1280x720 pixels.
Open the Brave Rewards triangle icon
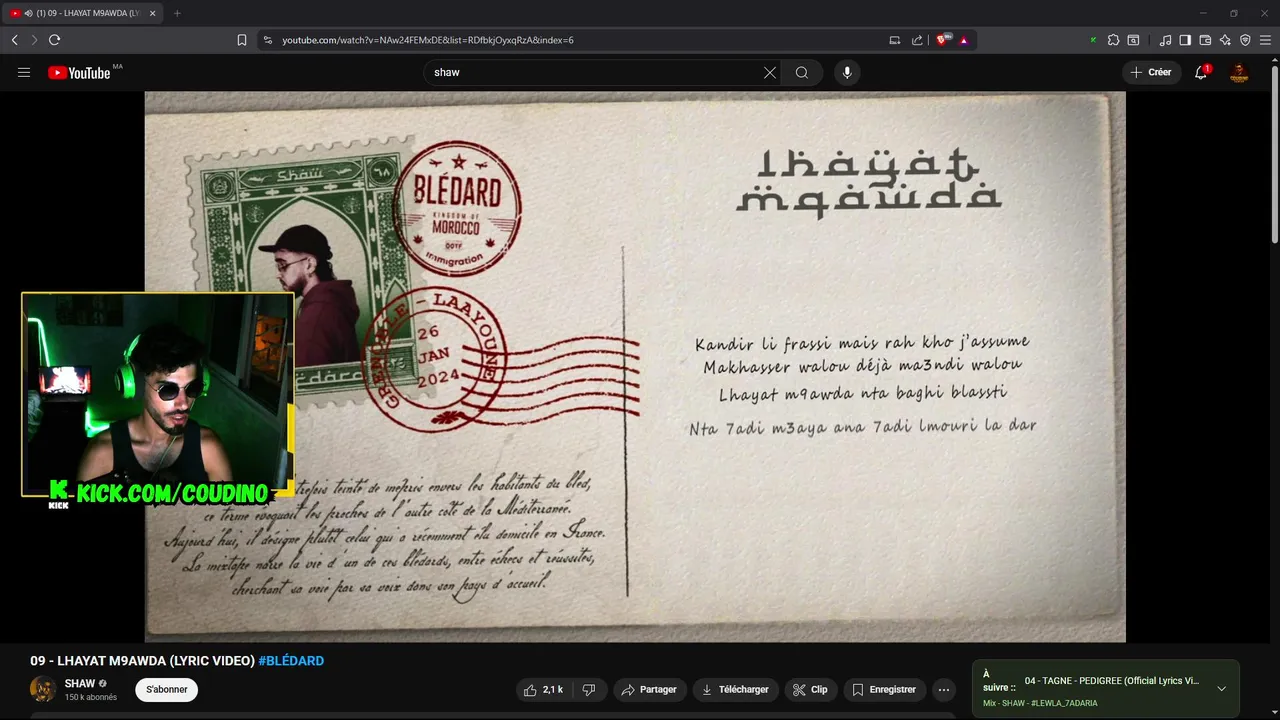[x=964, y=40]
